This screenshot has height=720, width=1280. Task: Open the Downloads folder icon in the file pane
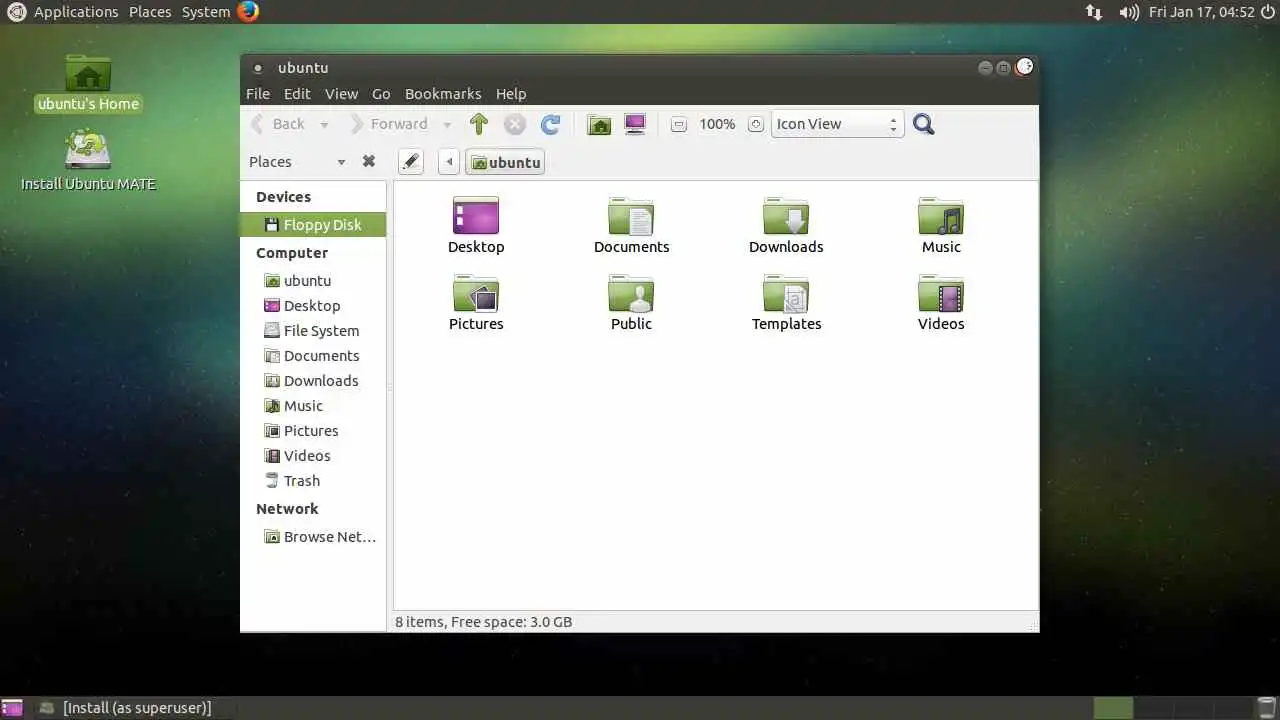pos(786,216)
